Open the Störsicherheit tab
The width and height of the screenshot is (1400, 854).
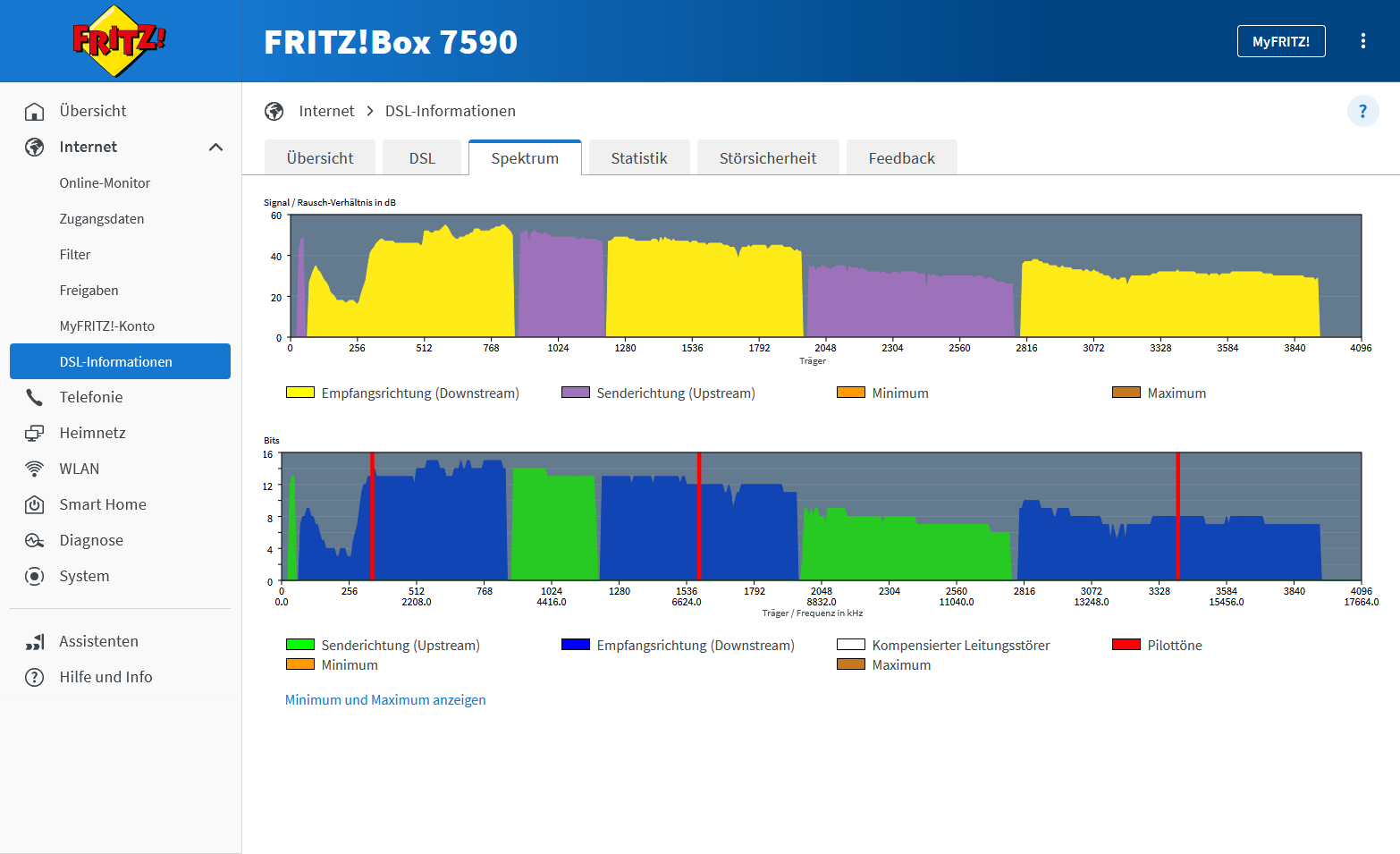(768, 157)
